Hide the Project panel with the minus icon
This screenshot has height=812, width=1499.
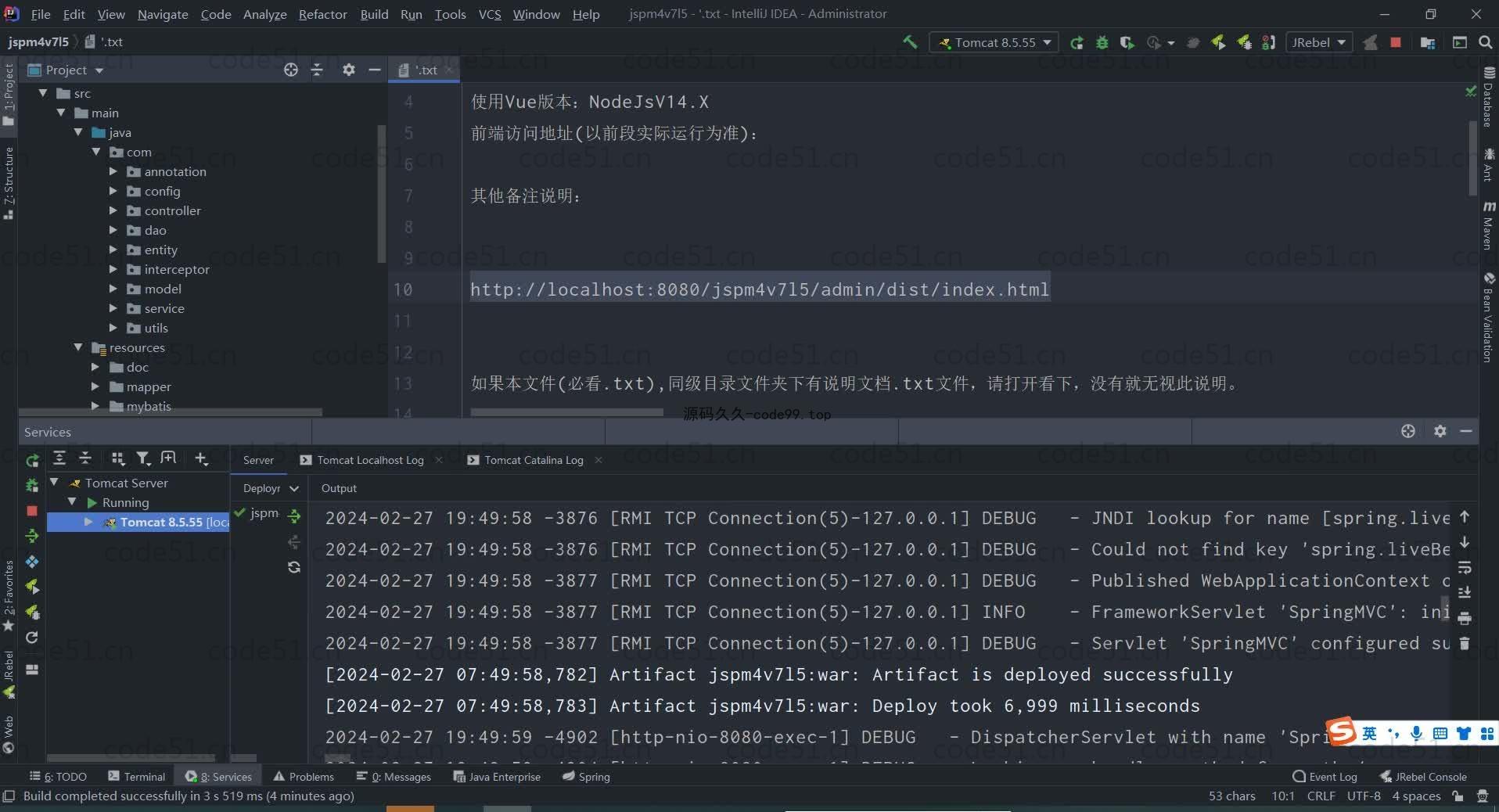click(375, 70)
